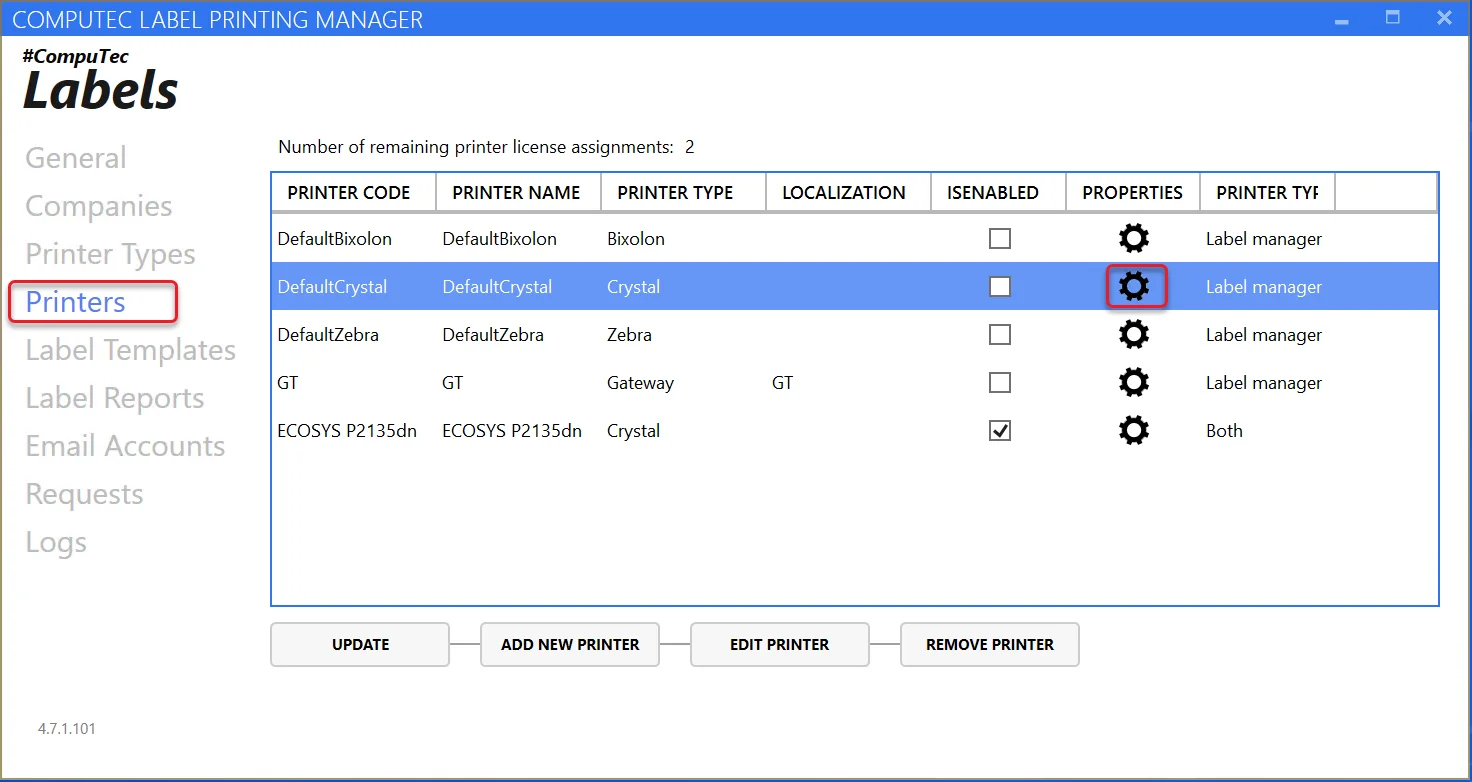
Task: Enable the DefaultBixolon printer checkbox
Action: (x=999, y=239)
